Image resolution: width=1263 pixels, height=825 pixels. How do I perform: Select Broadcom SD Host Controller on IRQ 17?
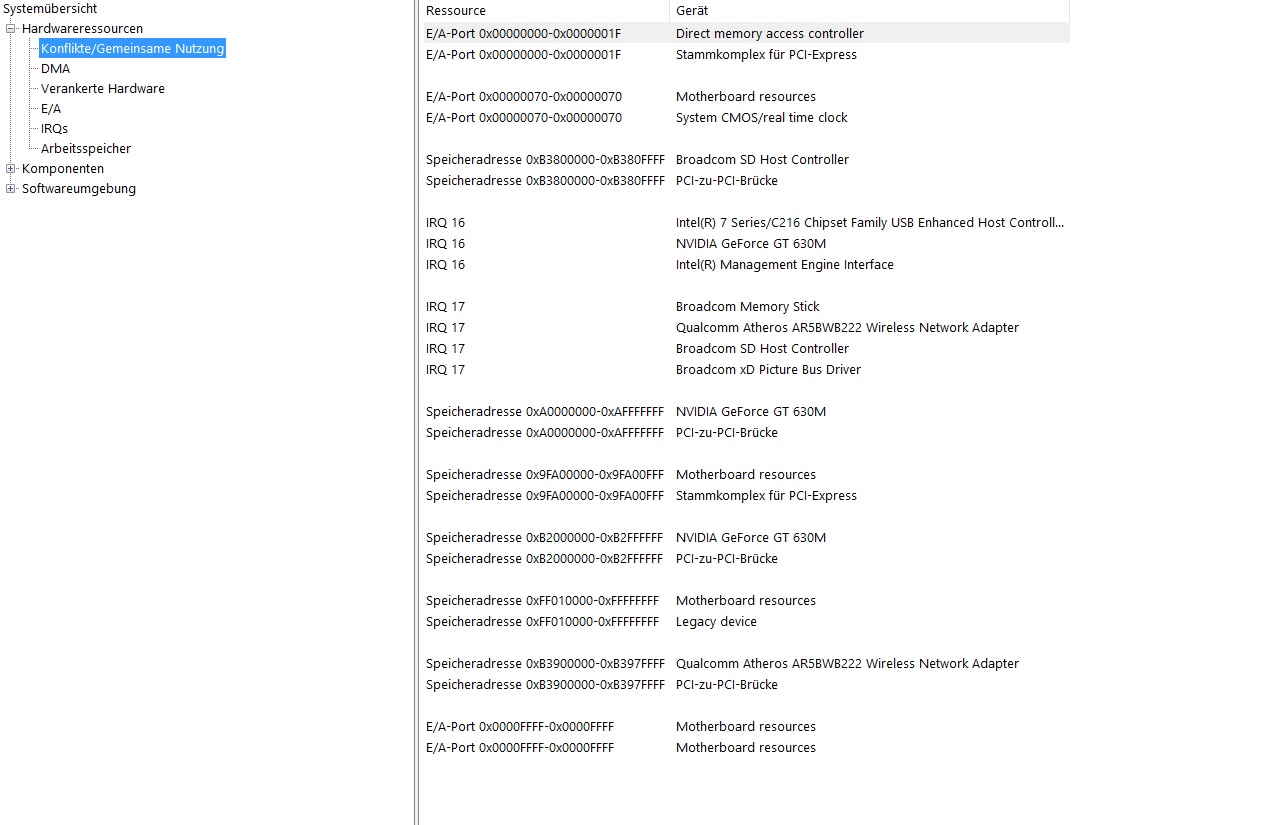click(x=746, y=349)
